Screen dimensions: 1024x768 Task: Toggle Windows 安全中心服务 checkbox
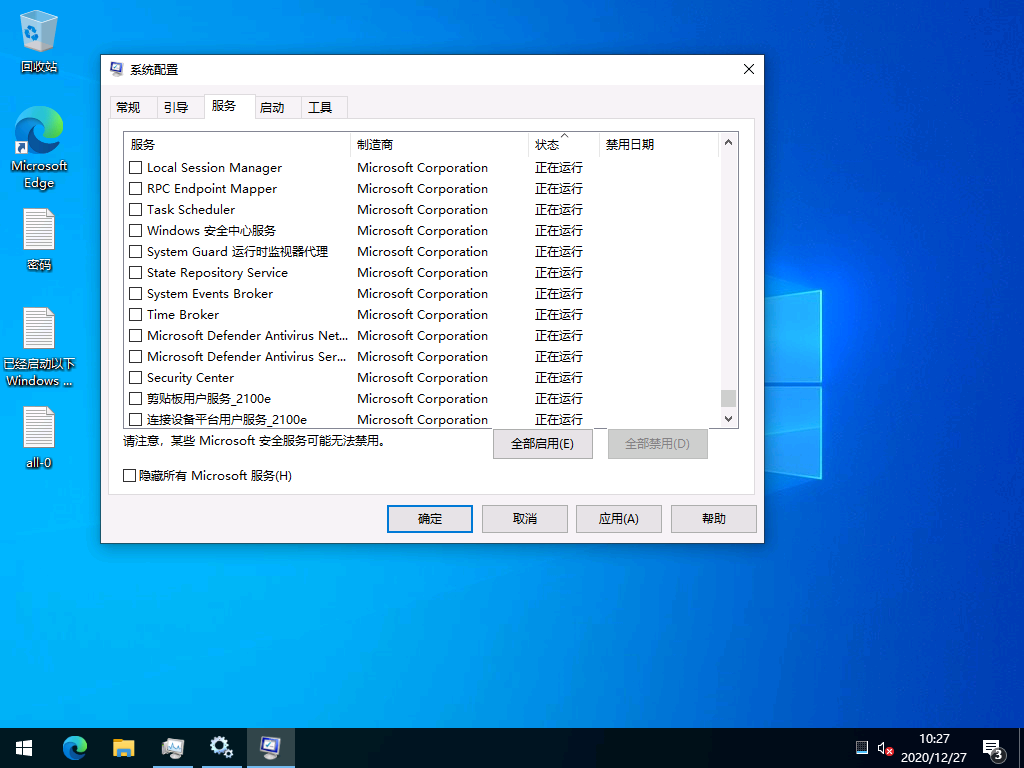coord(135,231)
